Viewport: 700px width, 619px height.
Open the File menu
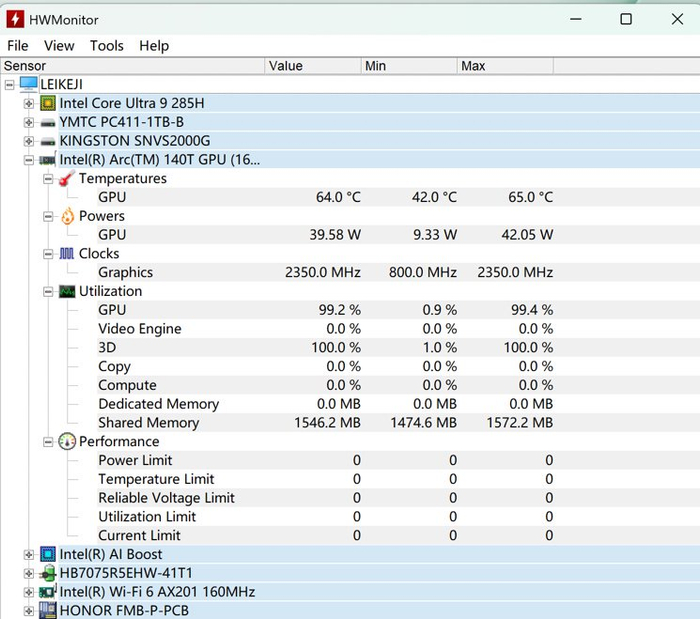(18, 46)
